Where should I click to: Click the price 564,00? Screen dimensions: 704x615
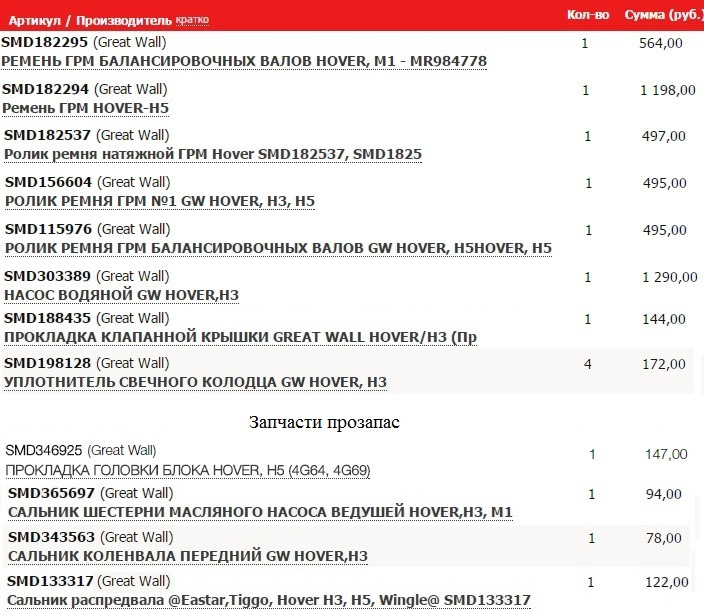pyautogui.click(x=660, y=44)
